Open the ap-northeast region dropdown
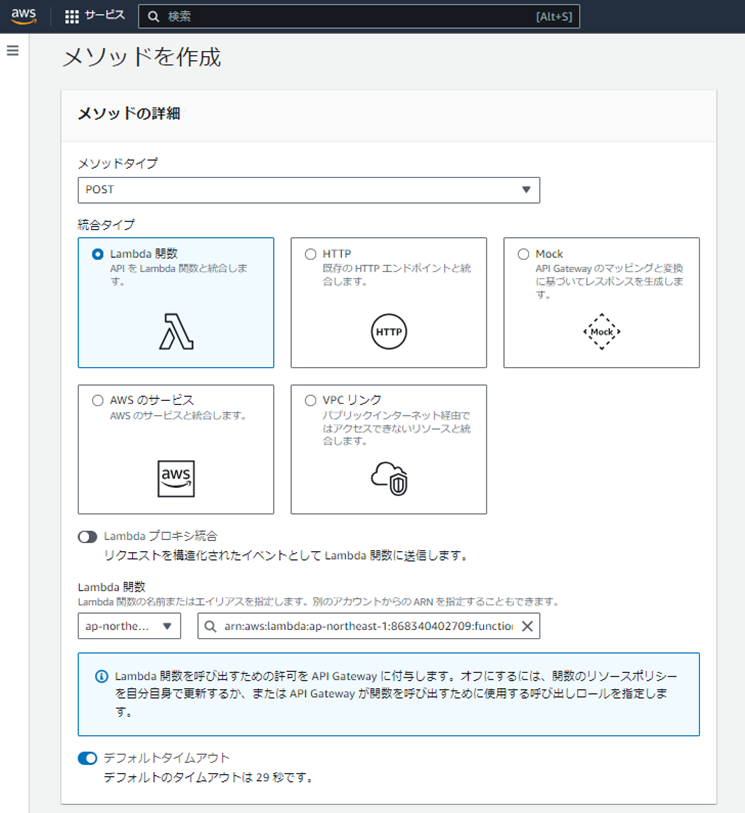This screenshot has height=813, width=745. [x=129, y=626]
